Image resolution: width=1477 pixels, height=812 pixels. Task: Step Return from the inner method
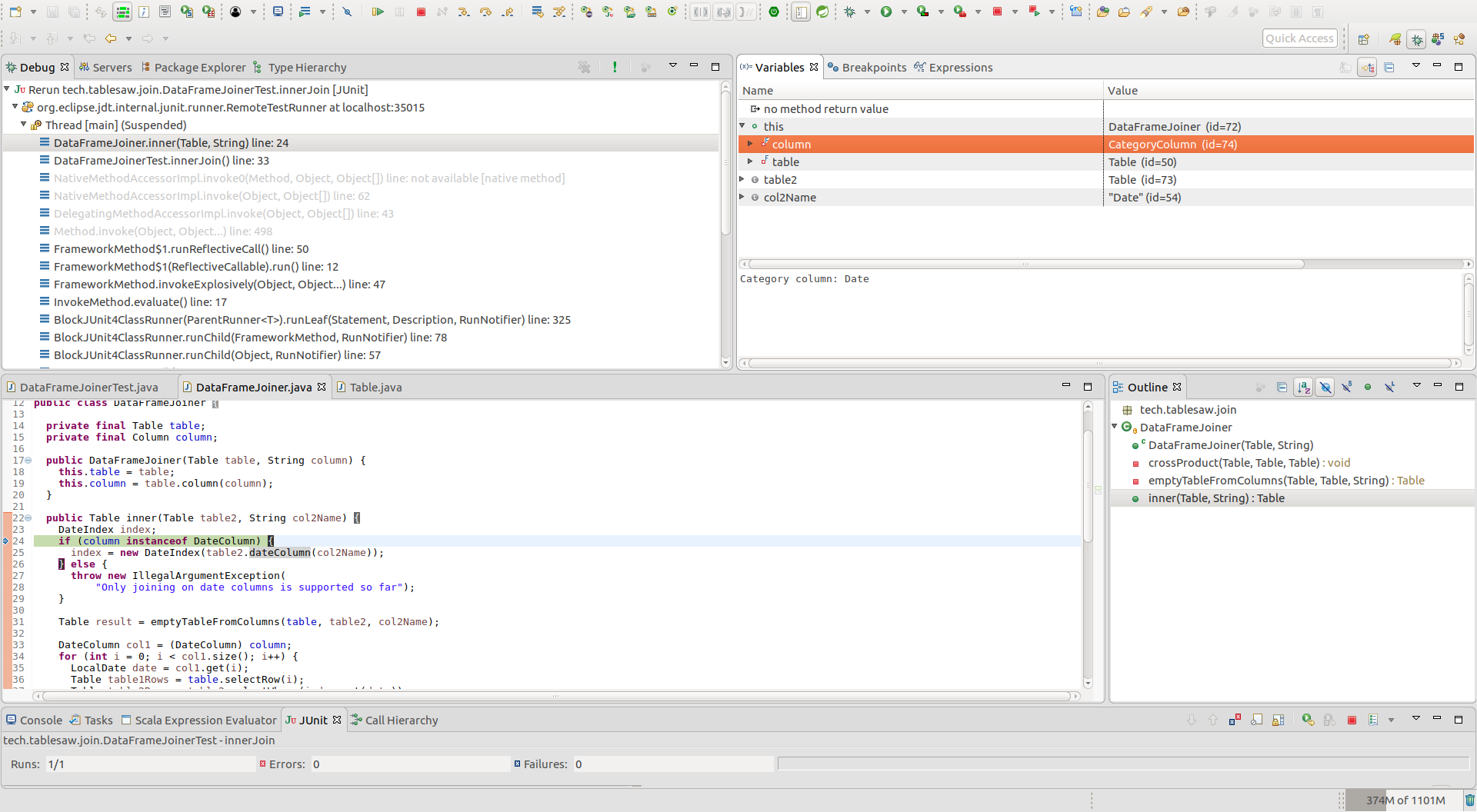click(x=508, y=12)
